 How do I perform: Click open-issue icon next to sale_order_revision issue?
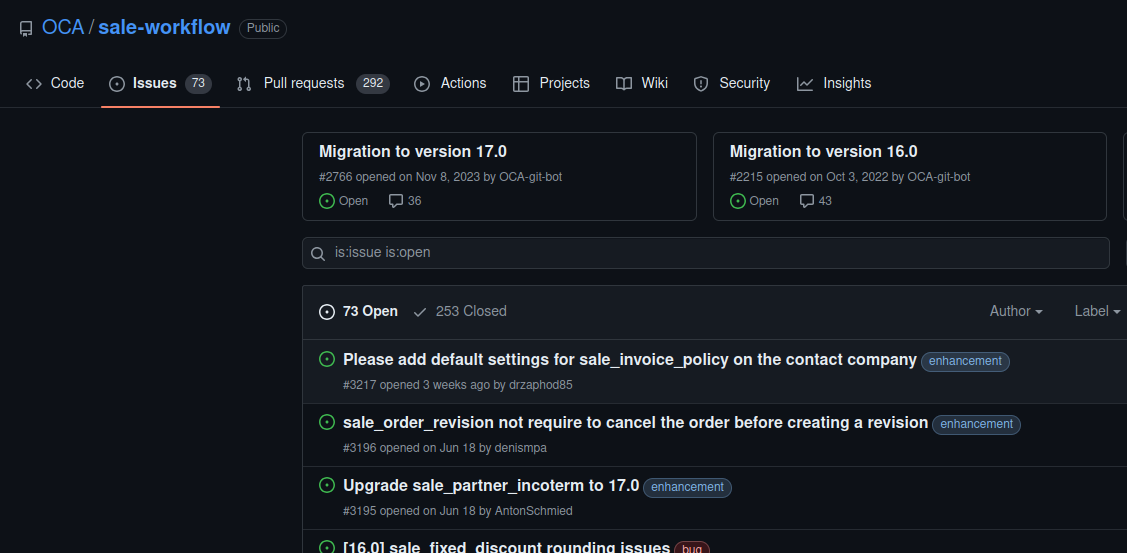pyautogui.click(x=326, y=422)
